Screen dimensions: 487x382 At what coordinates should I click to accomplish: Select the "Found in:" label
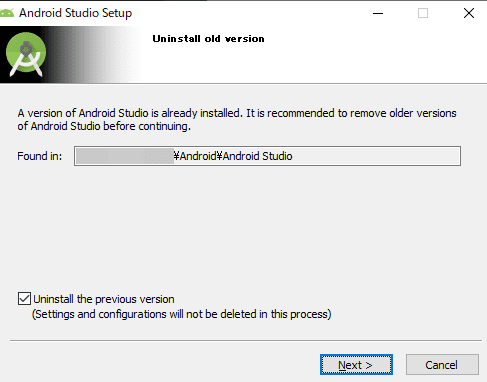pos(40,156)
